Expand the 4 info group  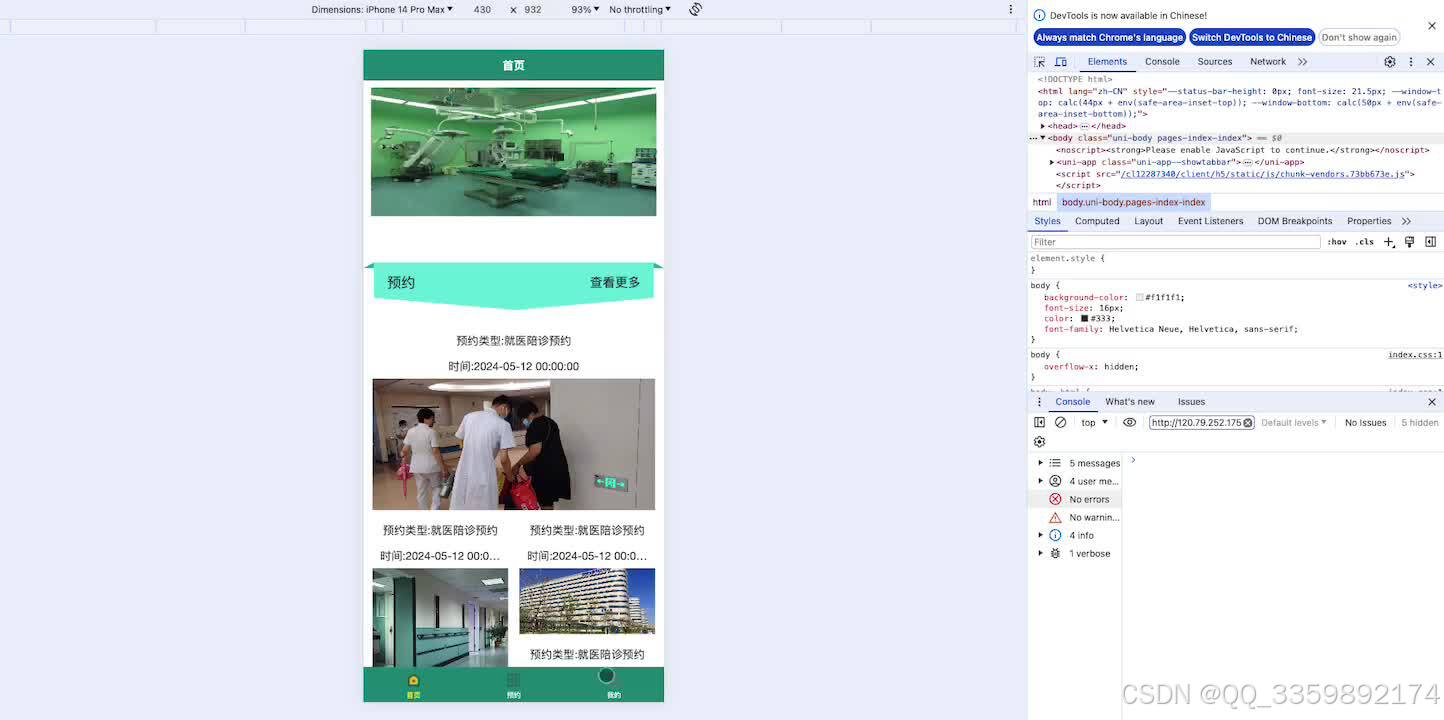pyautogui.click(x=1040, y=535)
